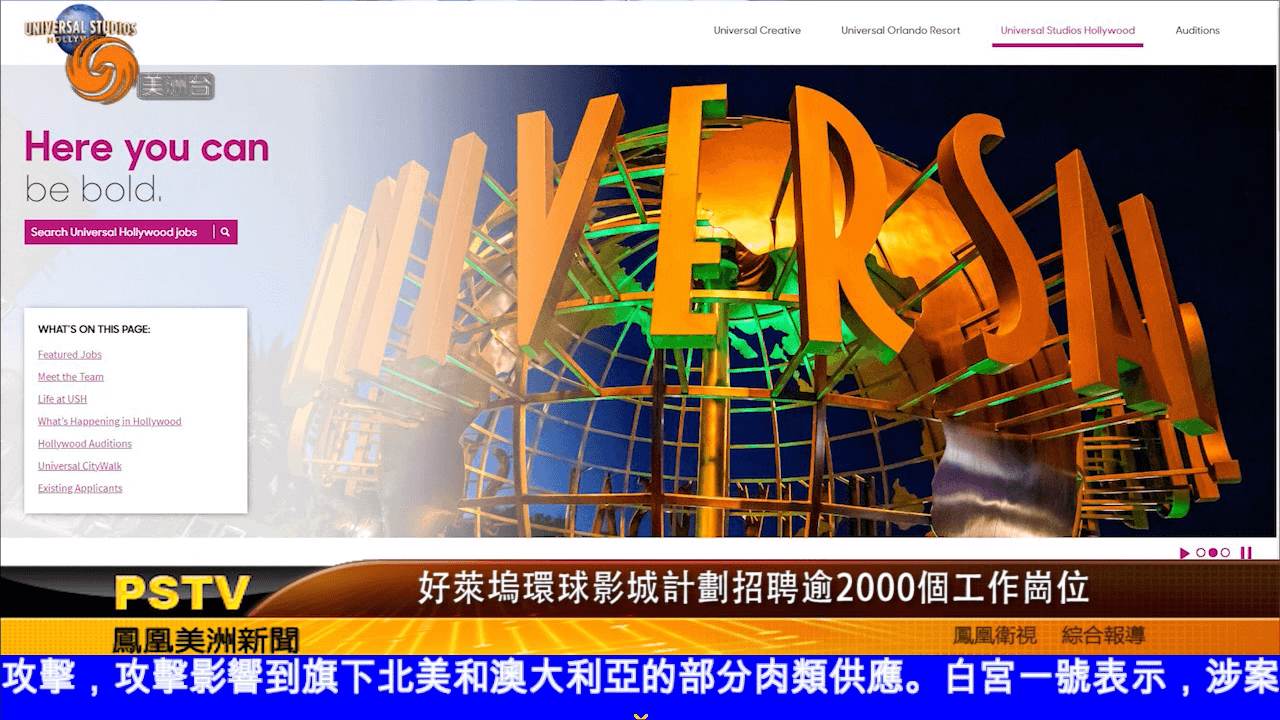
Task: Select the Universal Studios Hollywood tab
Action: pos(1067,30)
